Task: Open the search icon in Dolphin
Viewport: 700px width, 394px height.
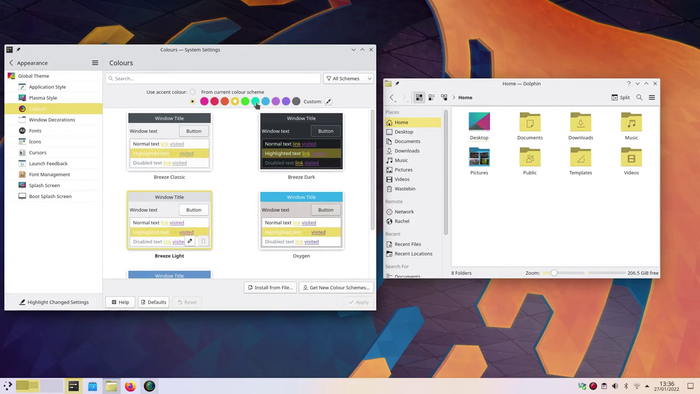Action: 639,97
